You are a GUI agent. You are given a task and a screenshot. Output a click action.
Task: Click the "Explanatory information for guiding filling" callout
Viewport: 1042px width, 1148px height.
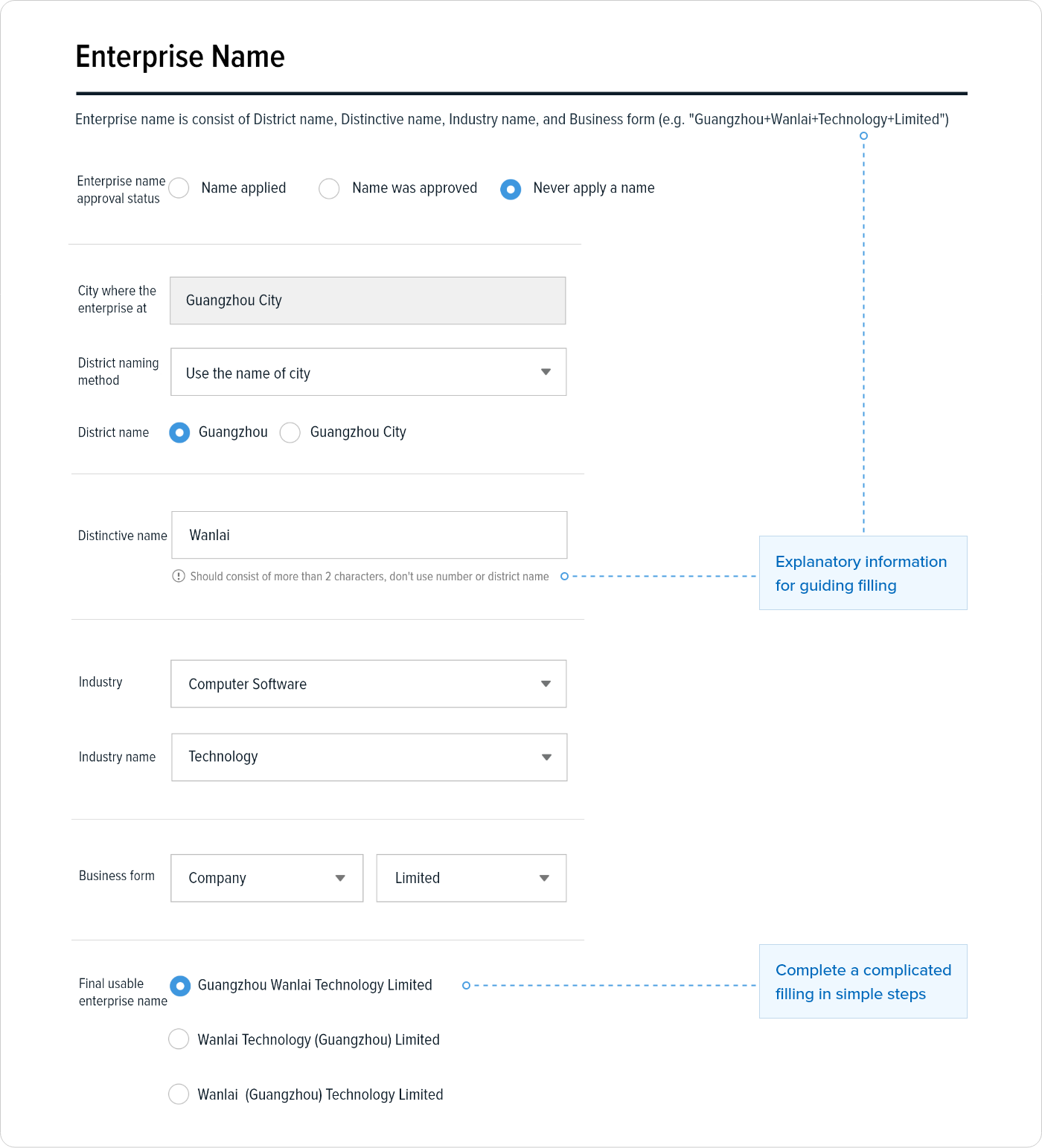point(863,573)
